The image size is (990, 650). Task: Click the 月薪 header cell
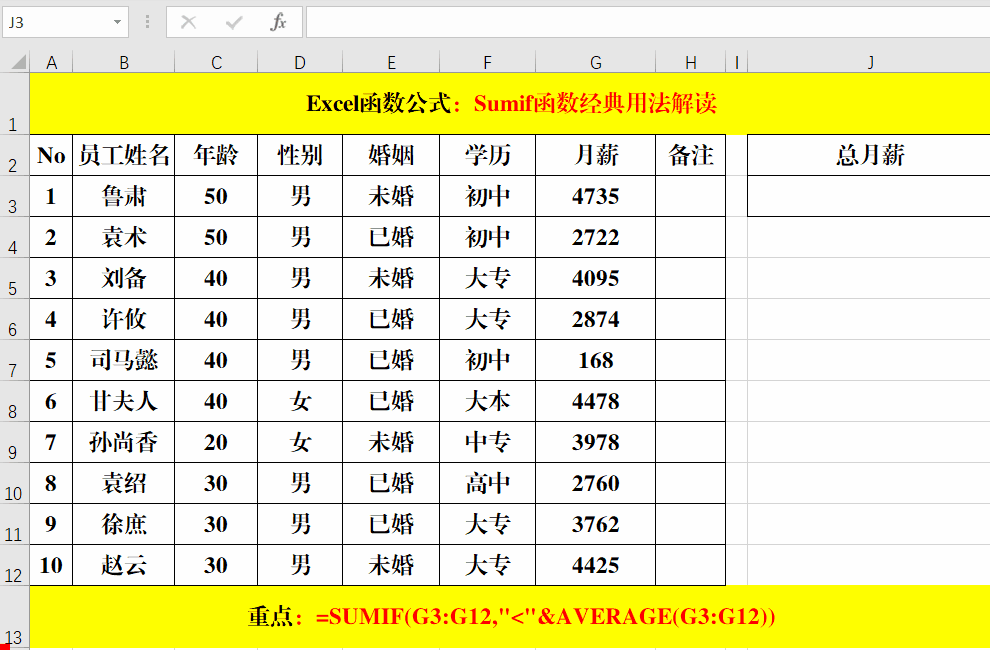tap(595, 155)
